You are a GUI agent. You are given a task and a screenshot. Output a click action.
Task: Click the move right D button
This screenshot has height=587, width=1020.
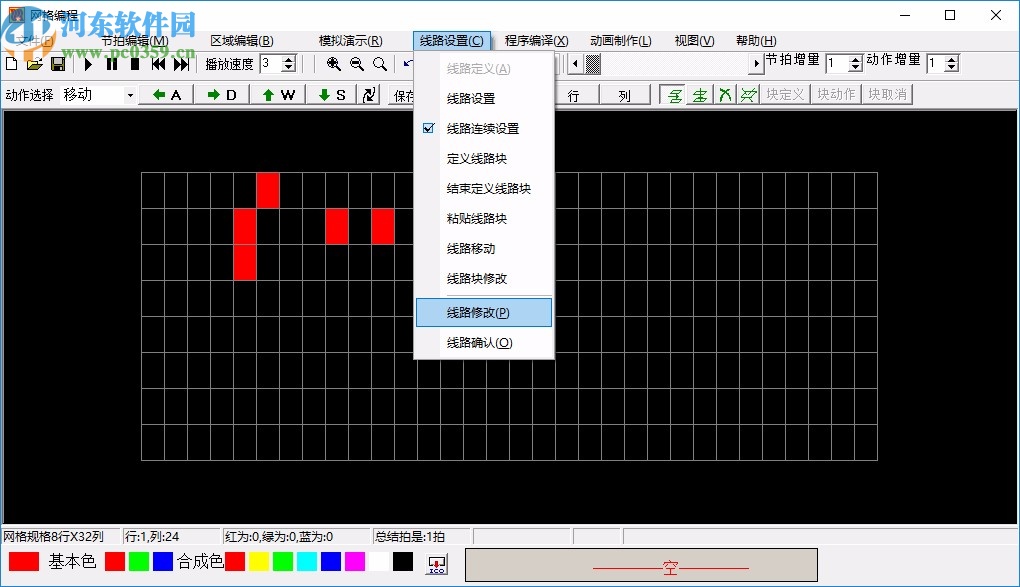pyautogui.click(x=221, y=95)
